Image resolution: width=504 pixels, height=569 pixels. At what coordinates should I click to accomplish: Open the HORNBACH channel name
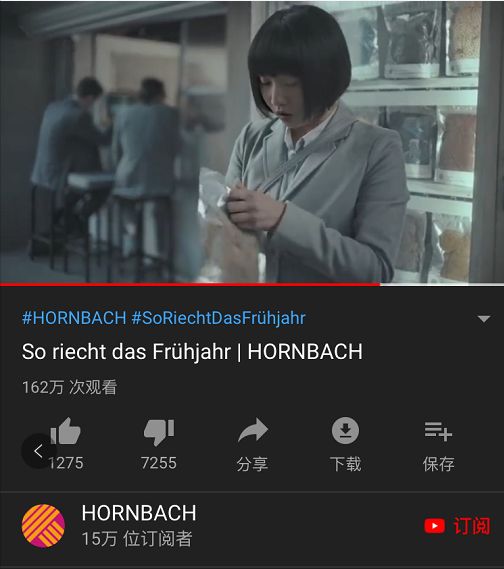(x=139, y=513)
